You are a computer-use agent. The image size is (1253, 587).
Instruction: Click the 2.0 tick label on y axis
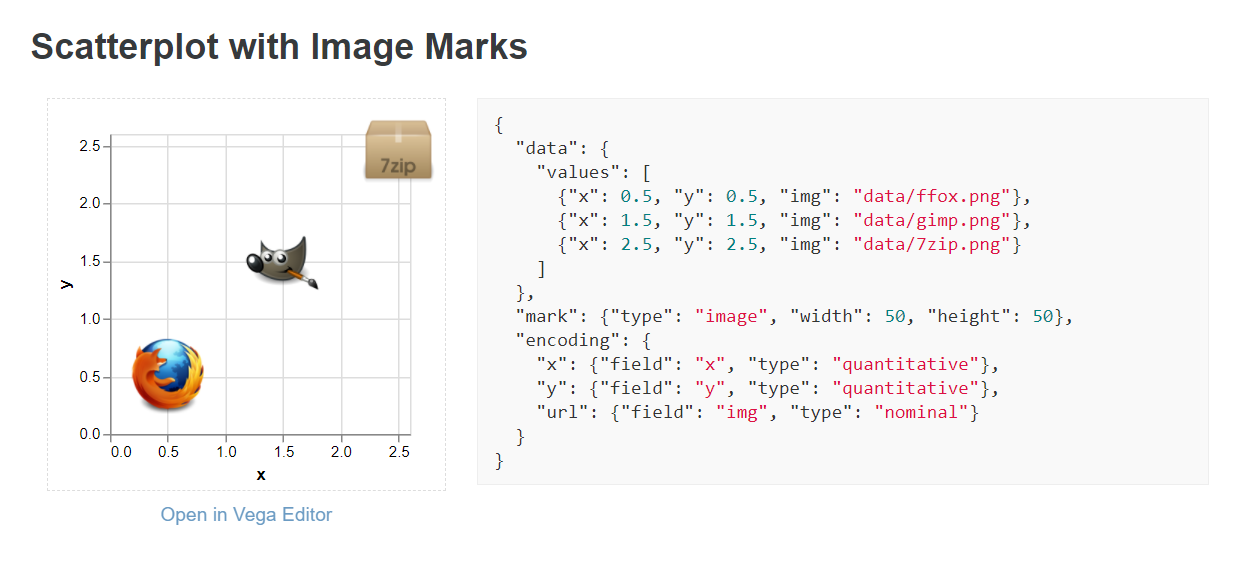pyautogui.click(x=88, y=204)
